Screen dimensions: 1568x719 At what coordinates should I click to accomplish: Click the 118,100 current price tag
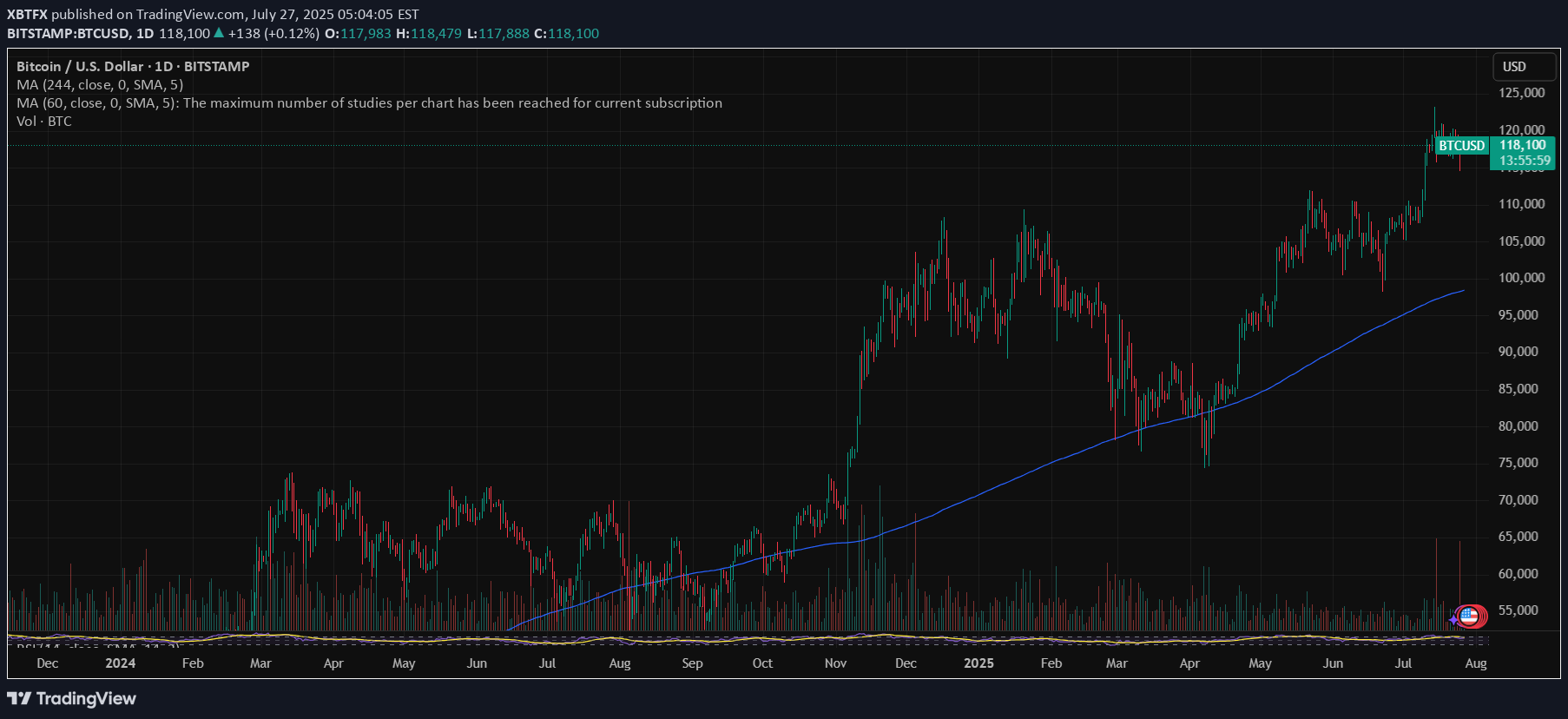pyautogui.click(x=1522, y=145)
